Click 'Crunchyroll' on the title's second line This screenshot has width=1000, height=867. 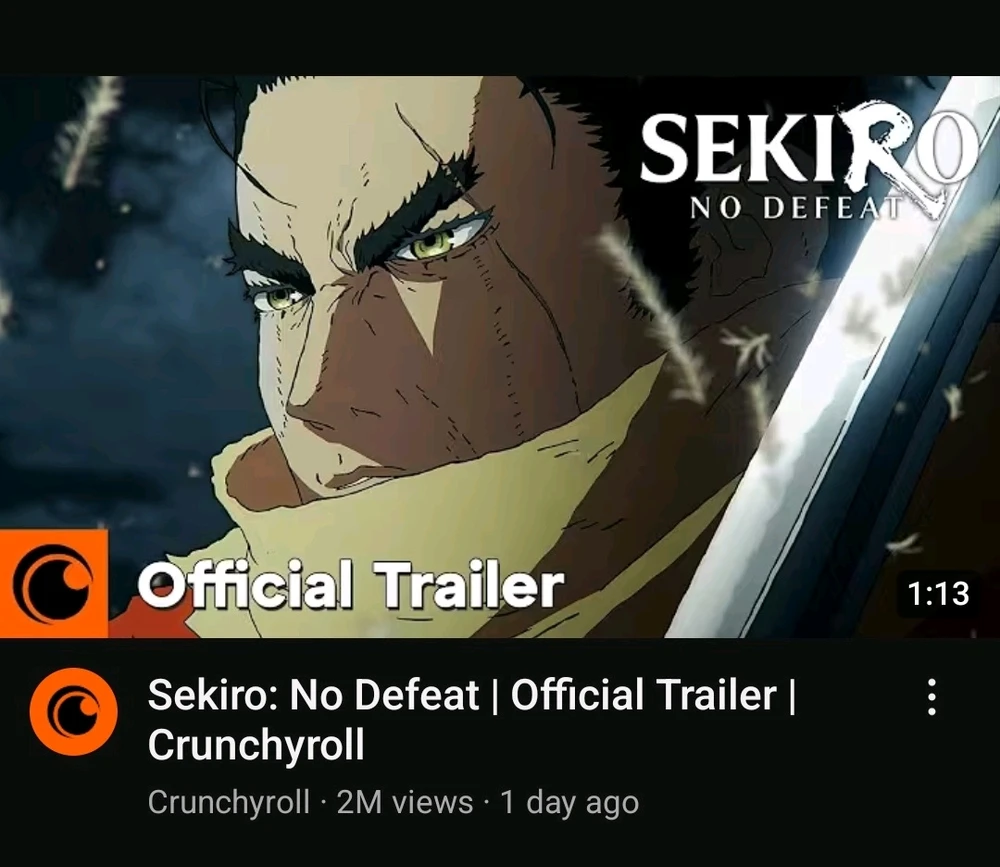pos(256,744)
